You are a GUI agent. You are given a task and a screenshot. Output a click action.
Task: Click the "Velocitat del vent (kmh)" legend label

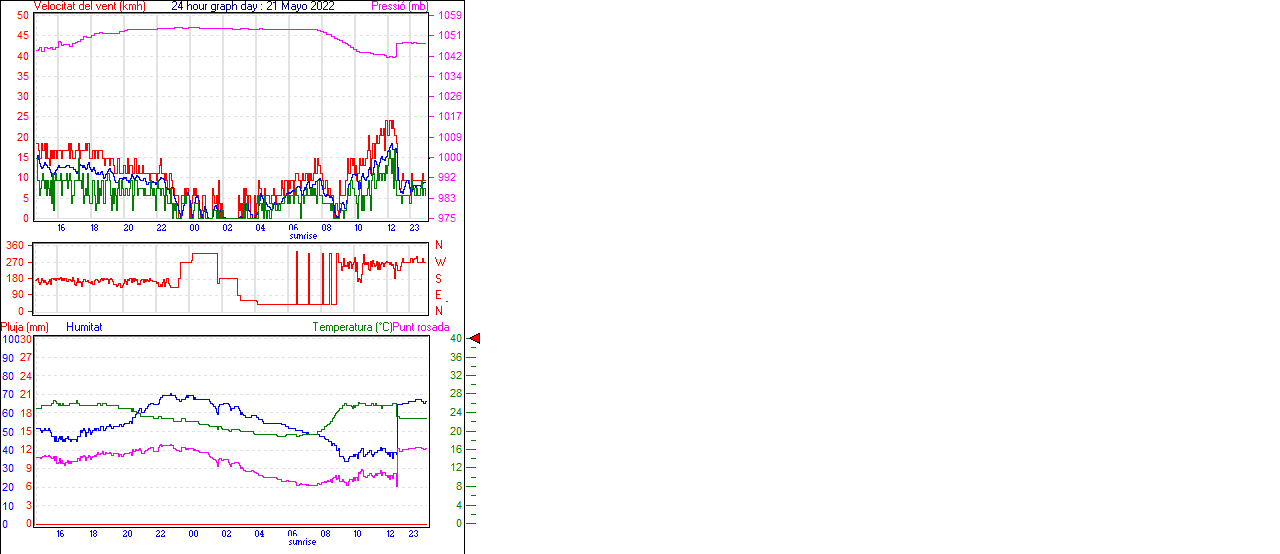90,6
